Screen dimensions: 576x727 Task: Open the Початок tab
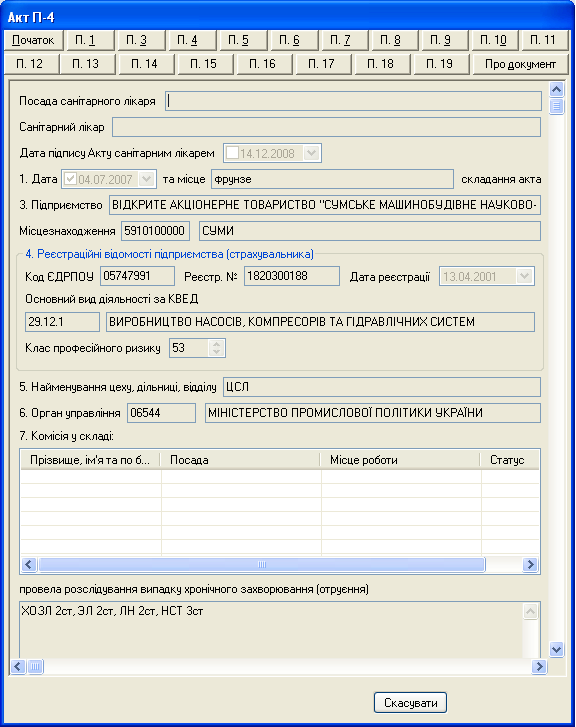32,40
